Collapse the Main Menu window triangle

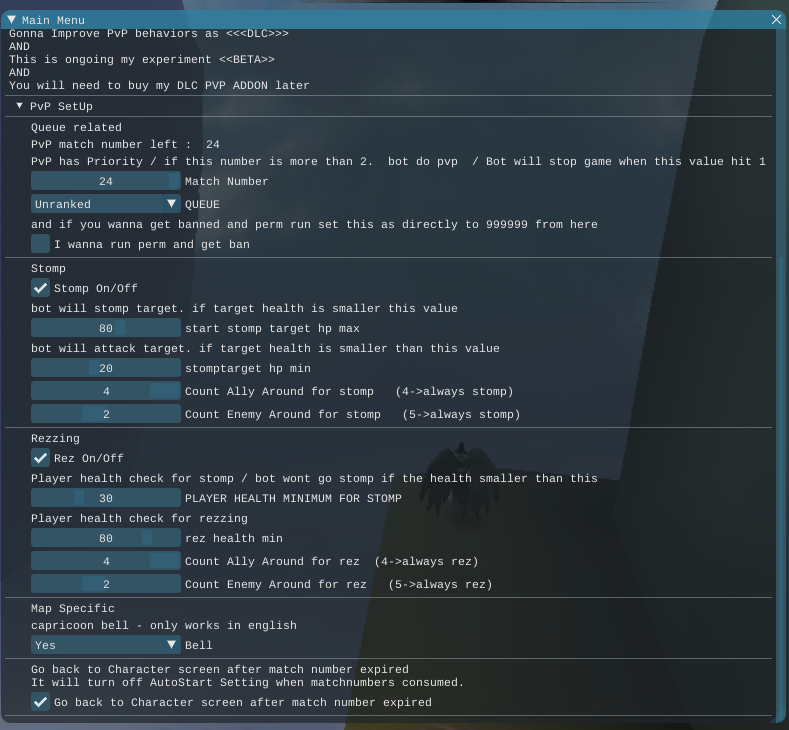coord(11,20)
